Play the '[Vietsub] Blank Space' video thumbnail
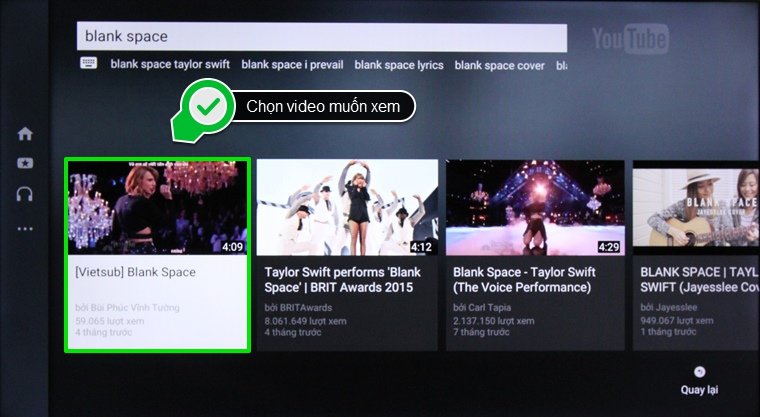The width and height of the screenshot is (760, 417). coord(157,207)
